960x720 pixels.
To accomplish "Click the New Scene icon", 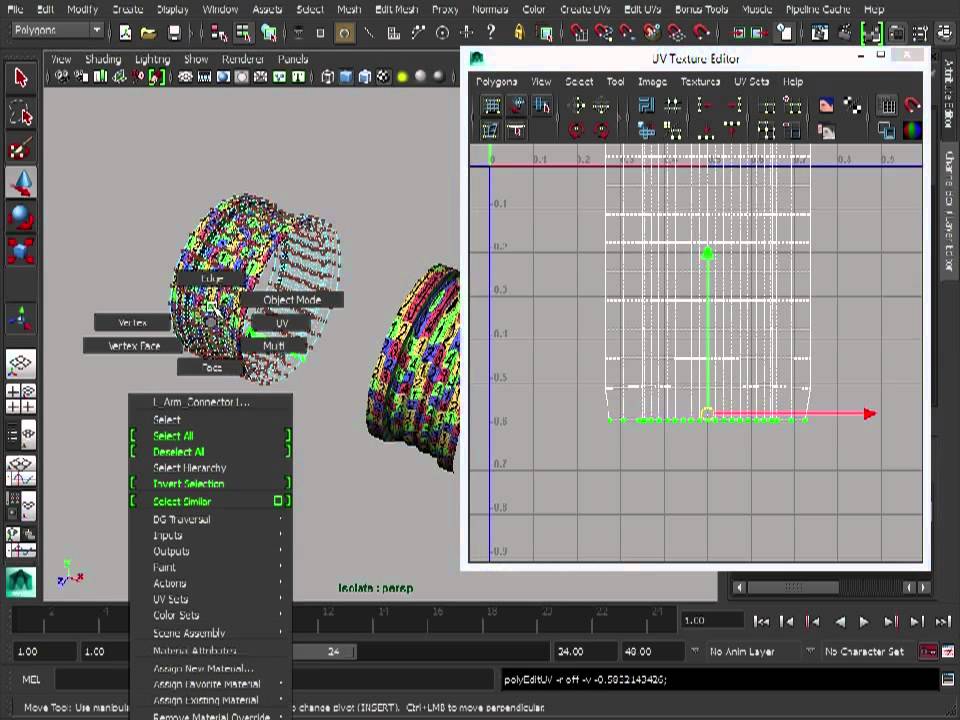I will (125, 32).
